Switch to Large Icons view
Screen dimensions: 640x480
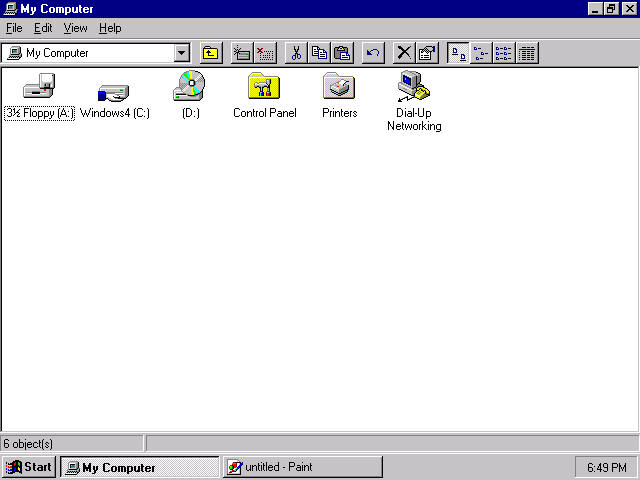tap(458, 53)
